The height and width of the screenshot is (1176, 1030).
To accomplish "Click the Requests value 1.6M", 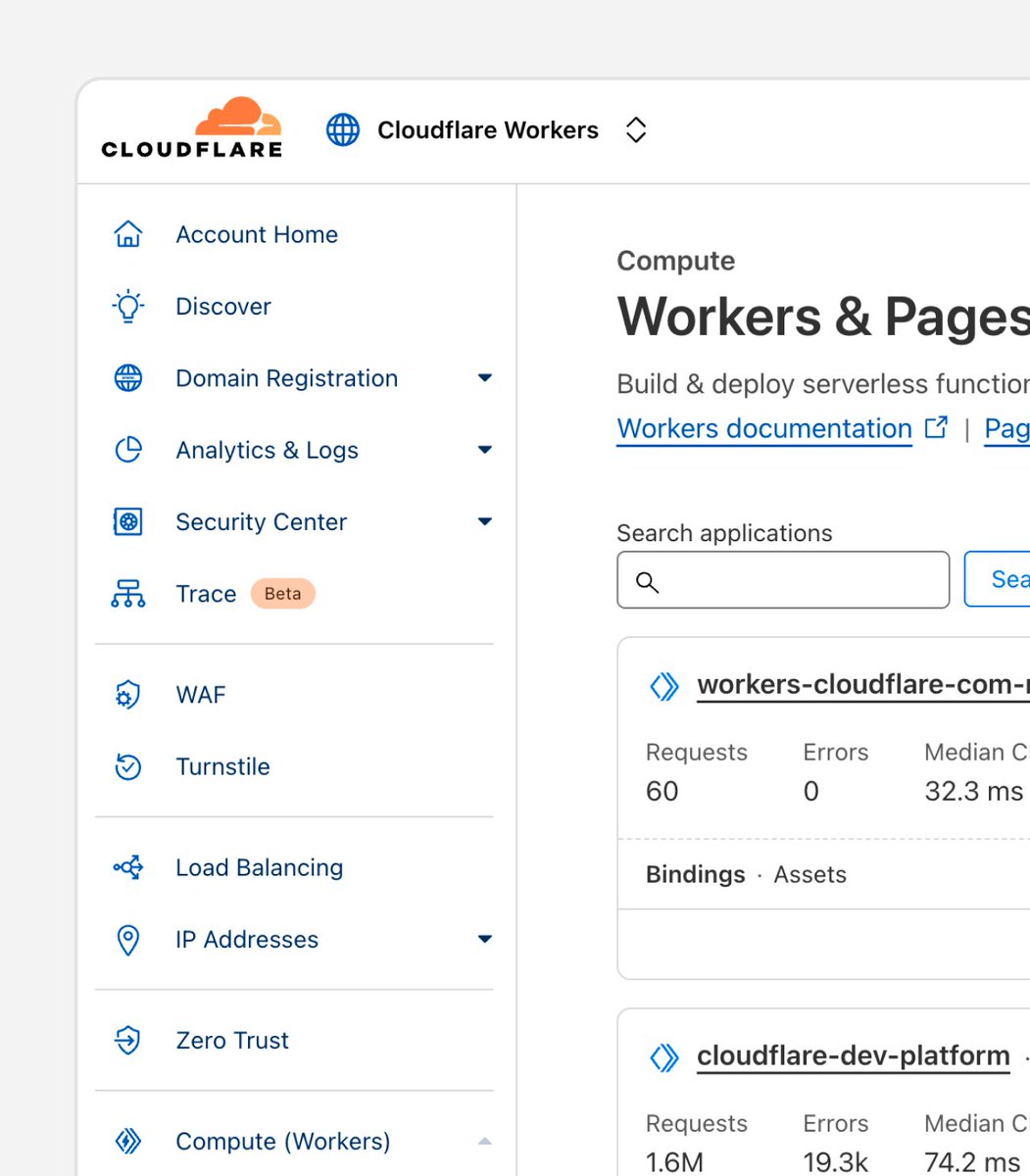I will (675, 1162).
